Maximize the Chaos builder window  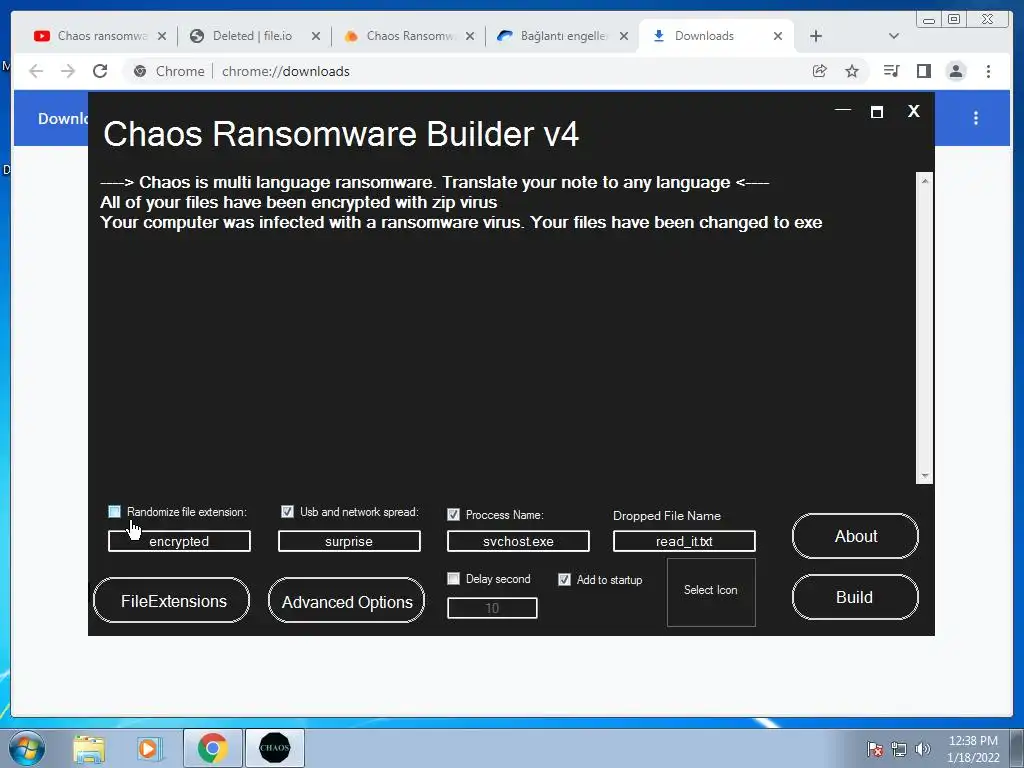[877, 112]
